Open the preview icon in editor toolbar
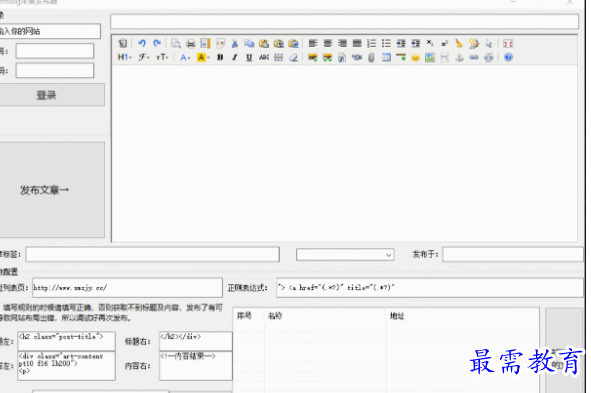 click(176, 43)
